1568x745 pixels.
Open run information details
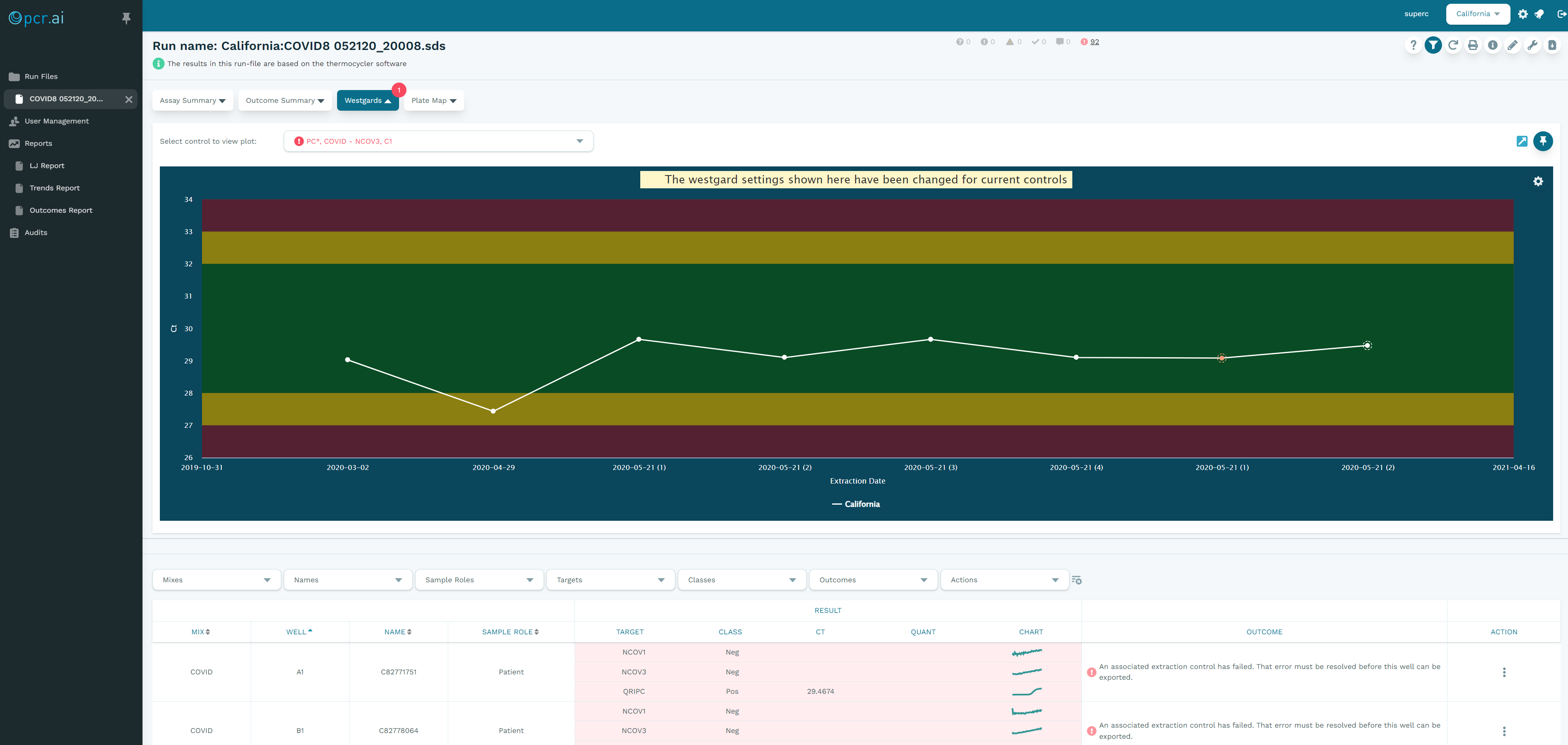click(1492, 45)
